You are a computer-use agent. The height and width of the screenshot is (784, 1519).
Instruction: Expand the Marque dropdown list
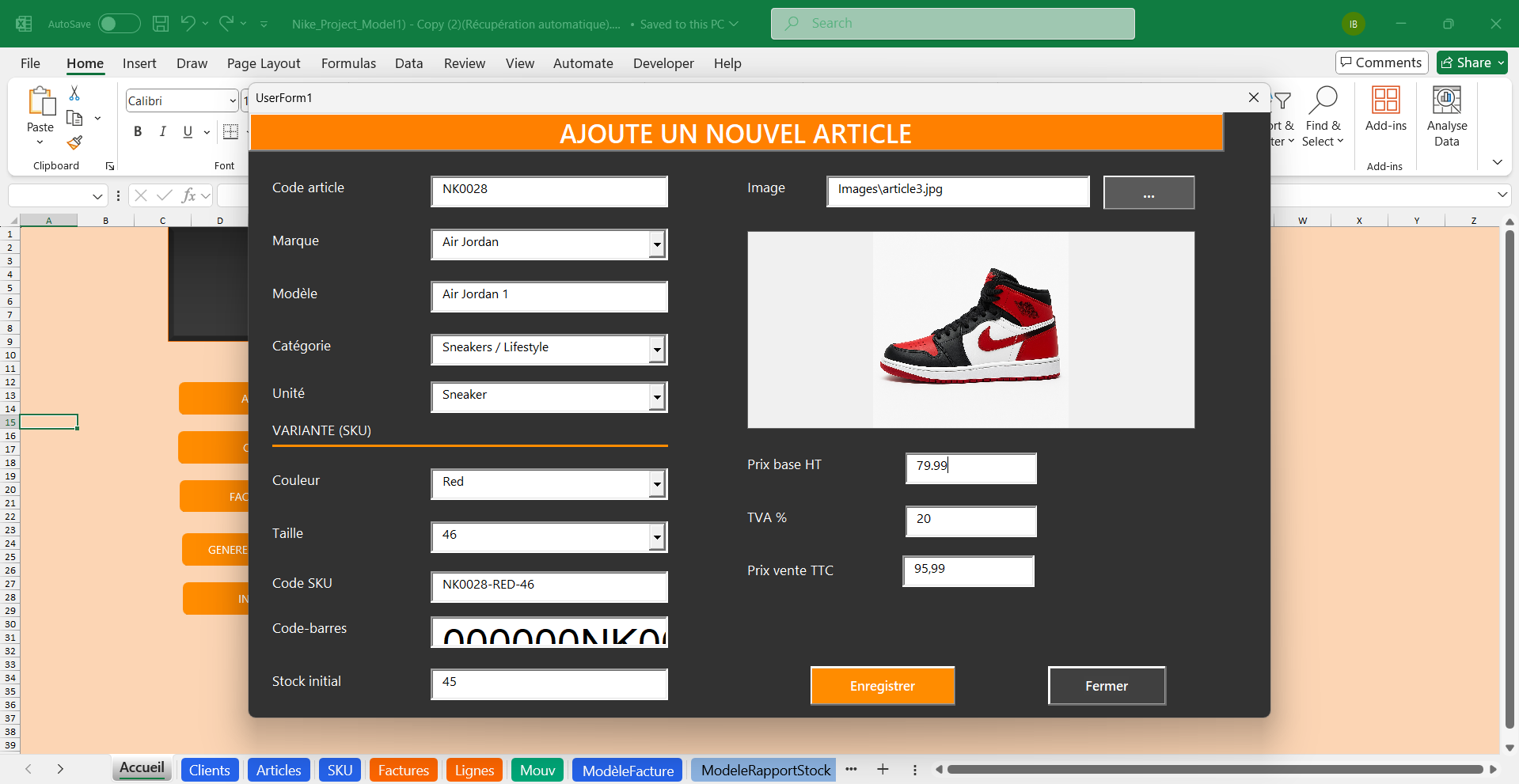coord(656,244)
